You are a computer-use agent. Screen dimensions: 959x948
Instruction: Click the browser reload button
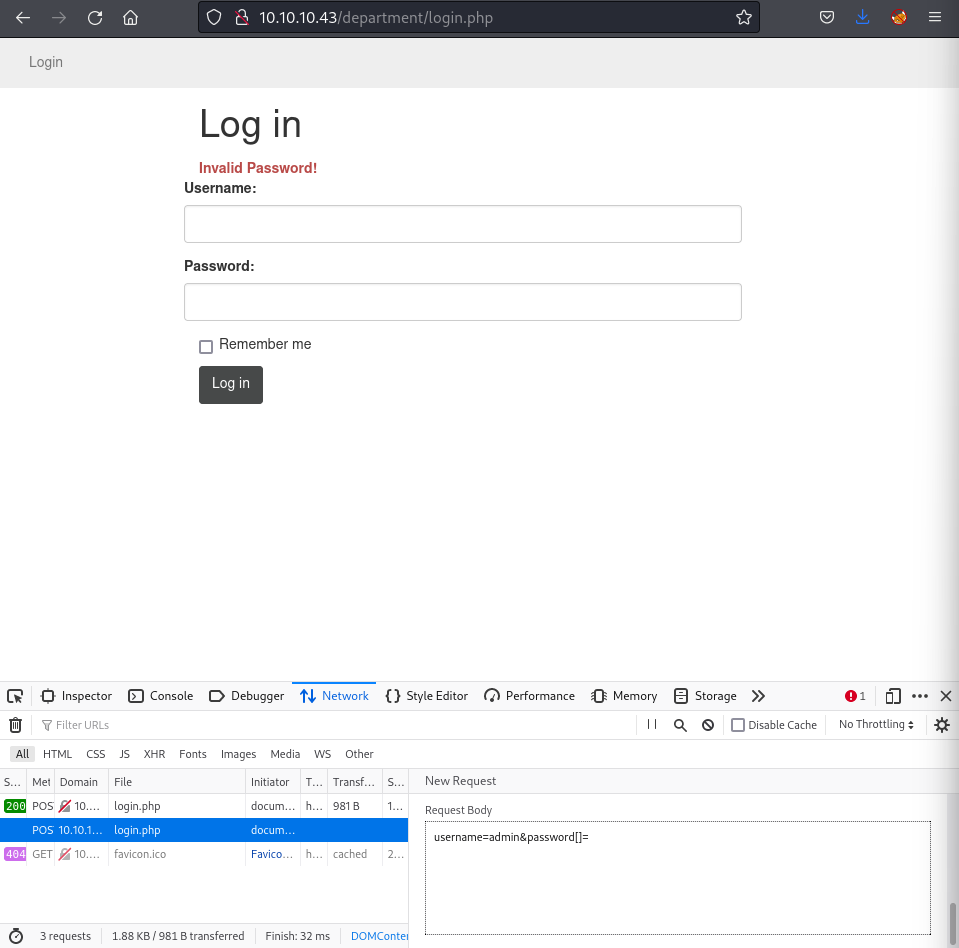pos(95,18)
